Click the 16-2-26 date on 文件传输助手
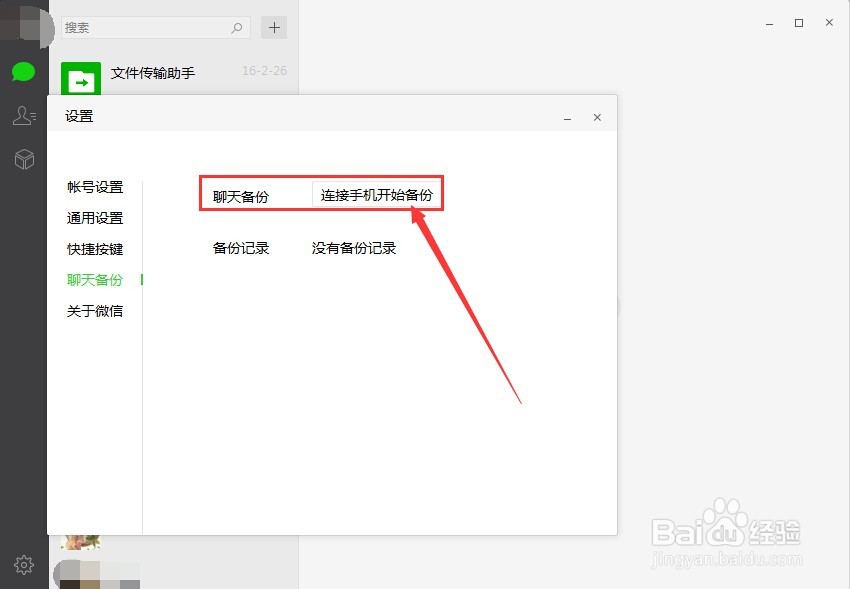 pos(264,70)
